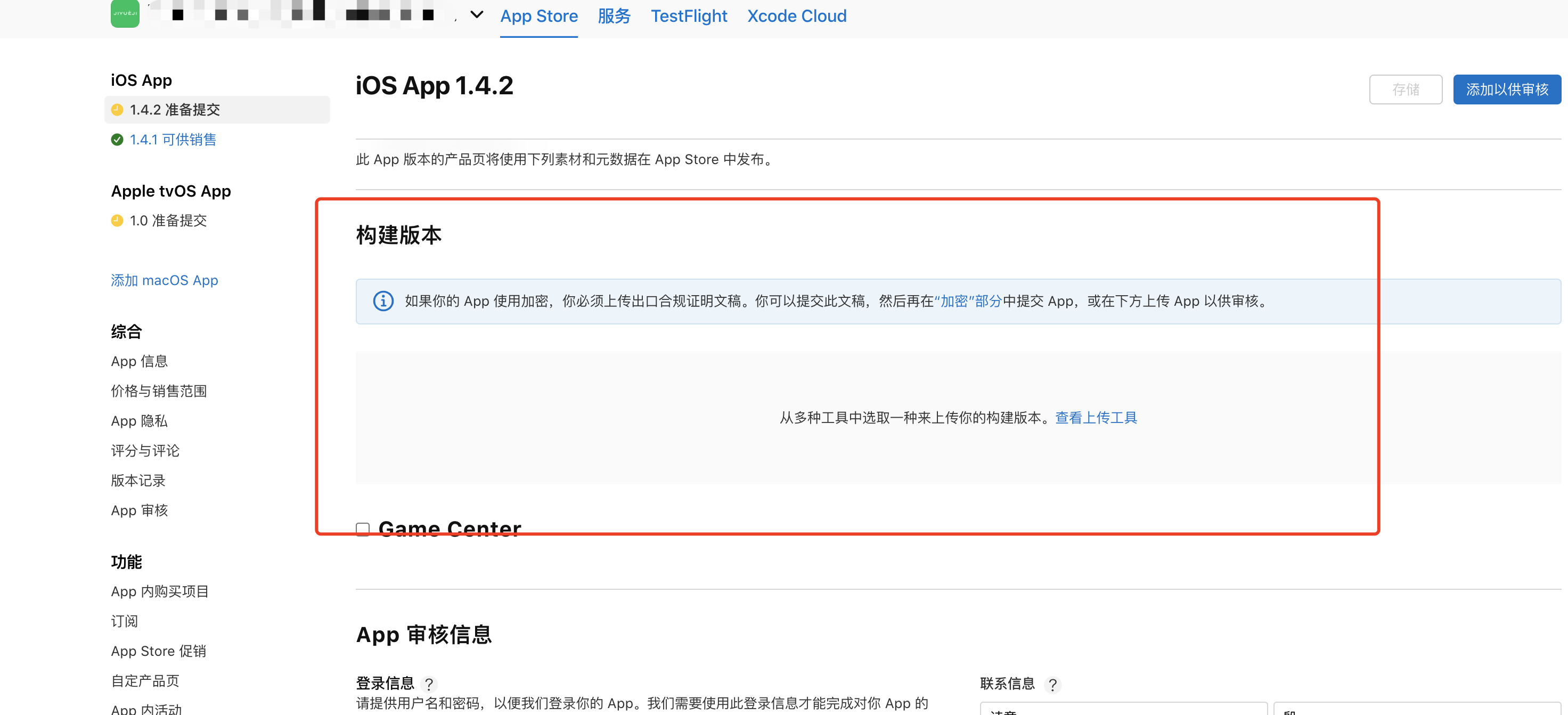
Task: Click yellow status icon beside tvOS 1.0
Action: [118, 221]
